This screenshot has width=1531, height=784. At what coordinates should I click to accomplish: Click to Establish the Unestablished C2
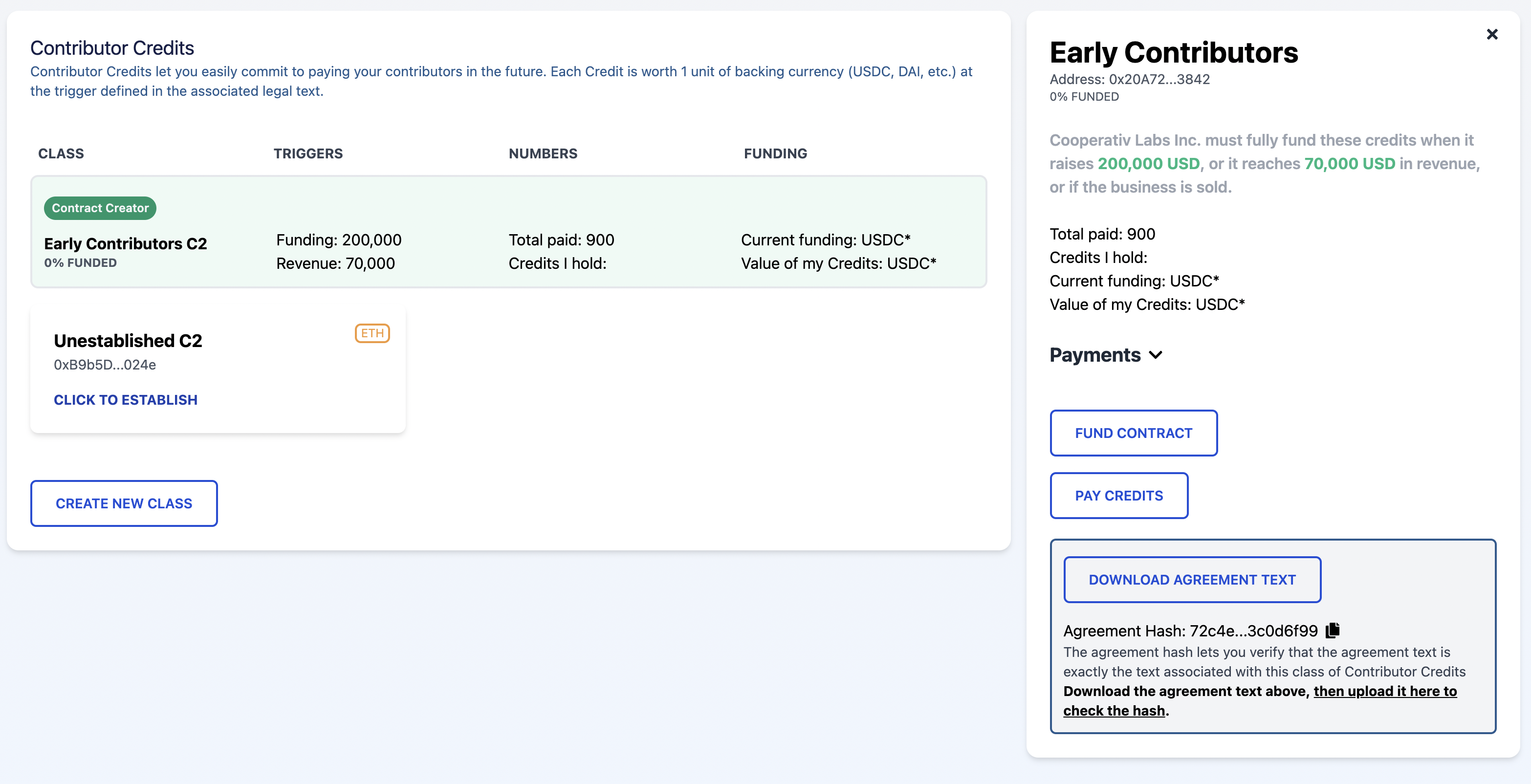click(x=126, y=400)
